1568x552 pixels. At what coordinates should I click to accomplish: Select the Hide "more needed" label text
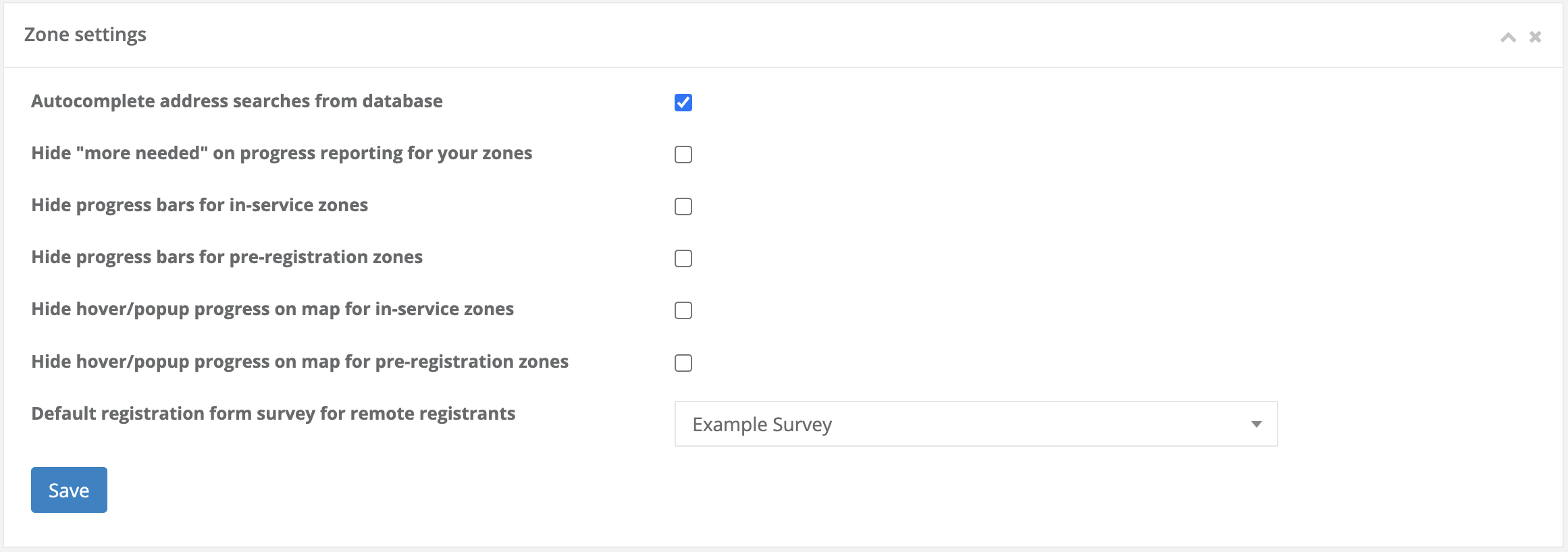282,153
